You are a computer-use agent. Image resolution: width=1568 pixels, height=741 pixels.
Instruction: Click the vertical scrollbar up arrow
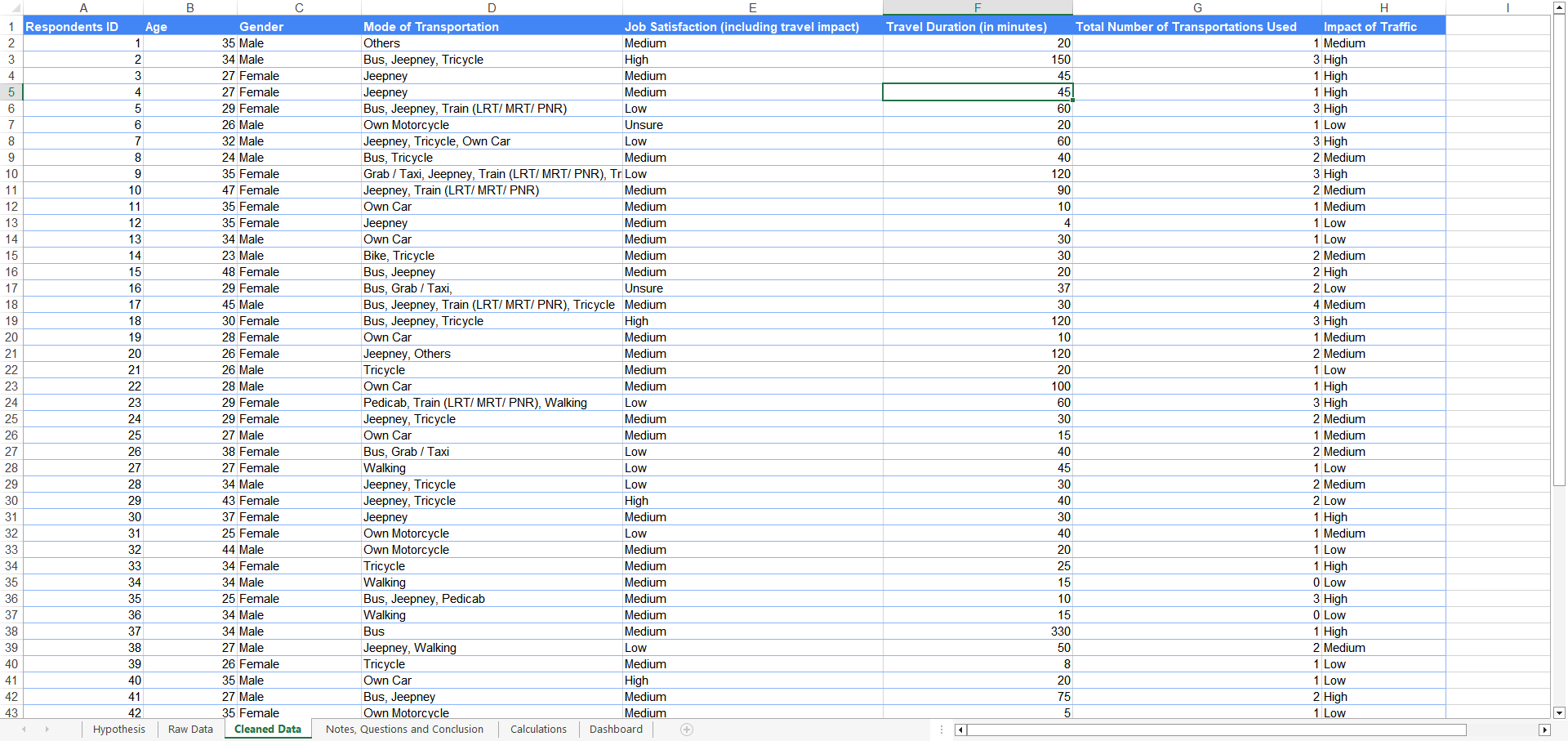click(x=1559, y=8)
